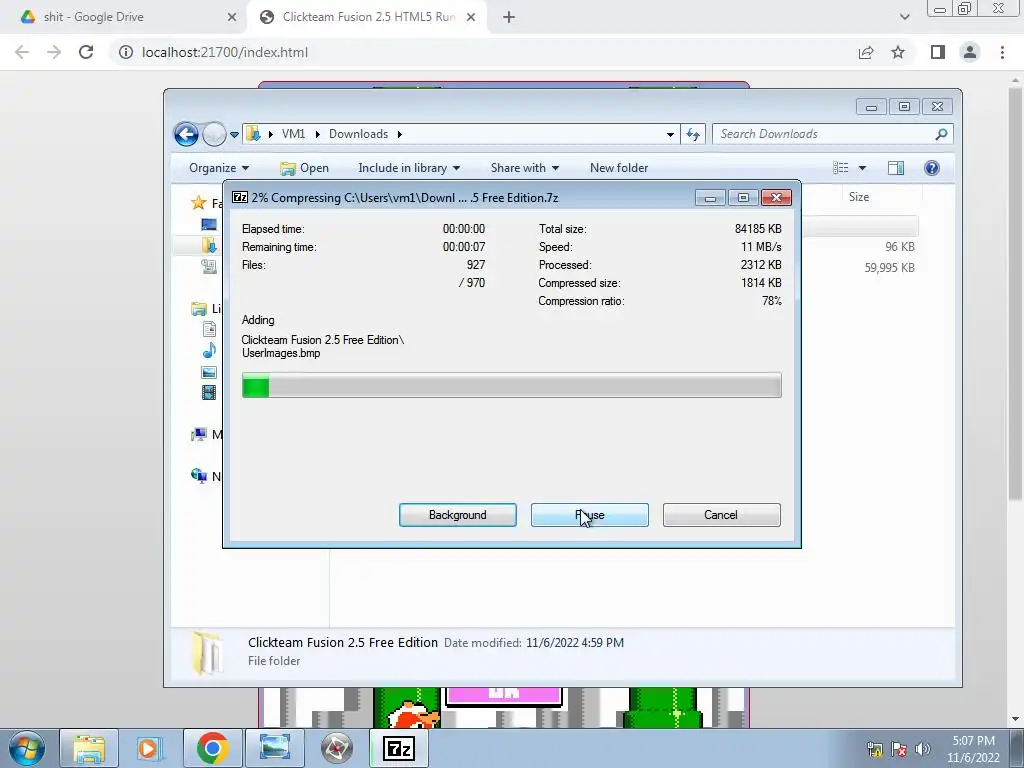Open Chrome from taskbar

212,748
